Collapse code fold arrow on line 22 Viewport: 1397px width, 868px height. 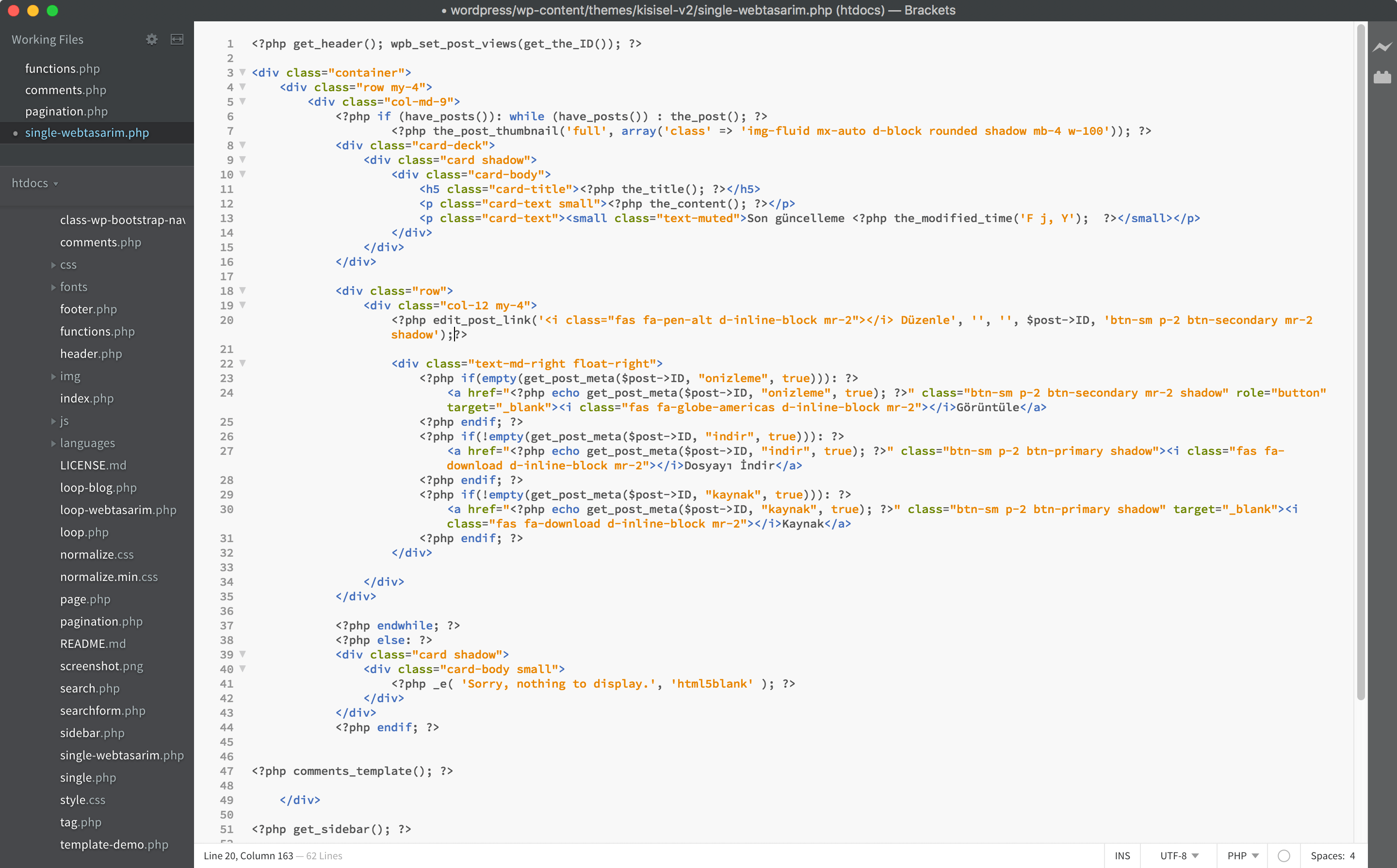pyautogui.click(x=243, y=363)
